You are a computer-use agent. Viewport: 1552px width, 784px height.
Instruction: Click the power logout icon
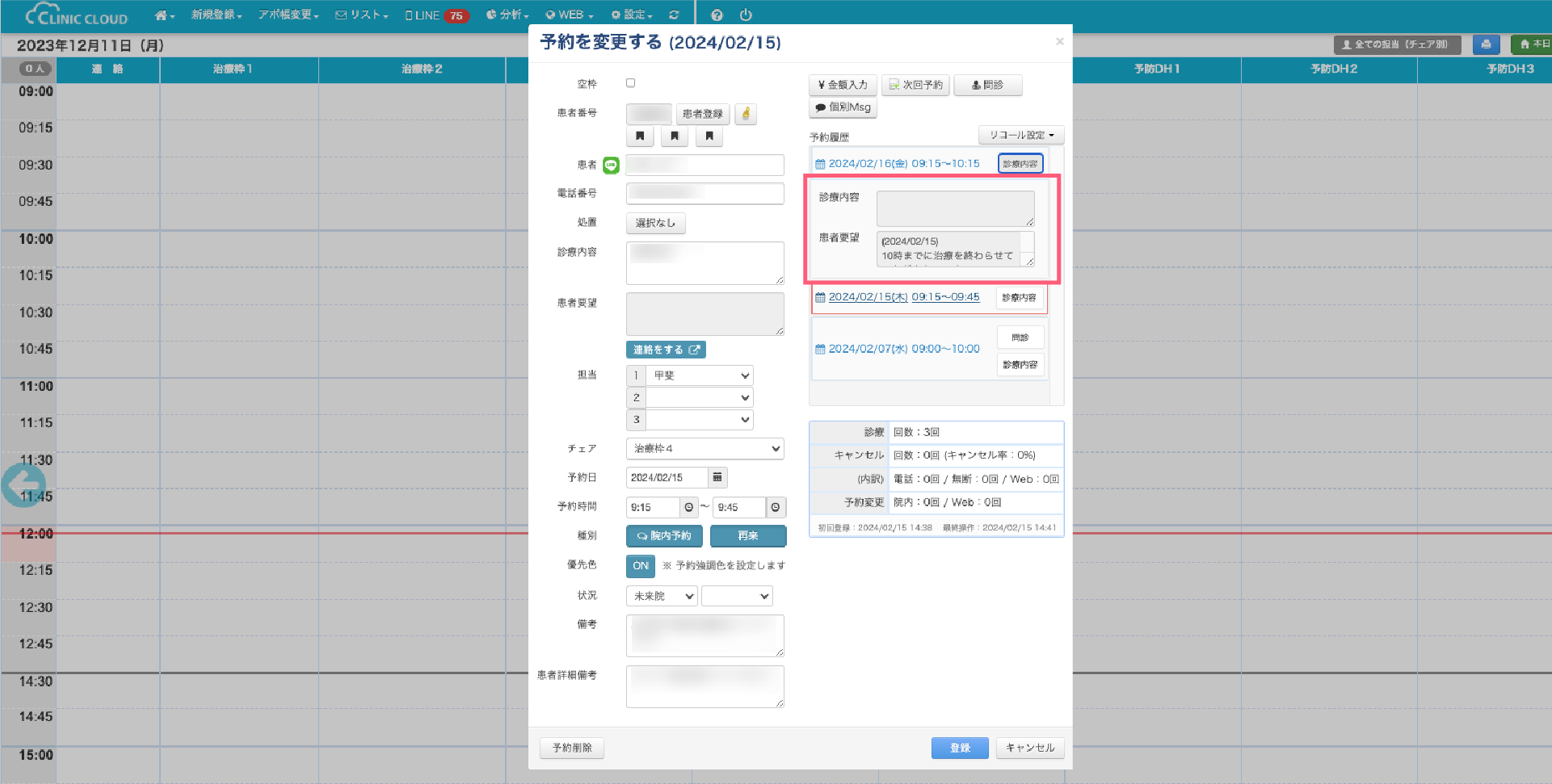(x=746, y=15)
